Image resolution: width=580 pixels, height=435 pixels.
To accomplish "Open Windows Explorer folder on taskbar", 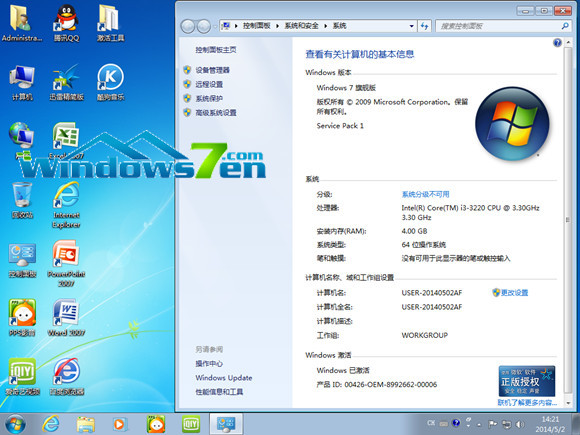I will [85, 424].
